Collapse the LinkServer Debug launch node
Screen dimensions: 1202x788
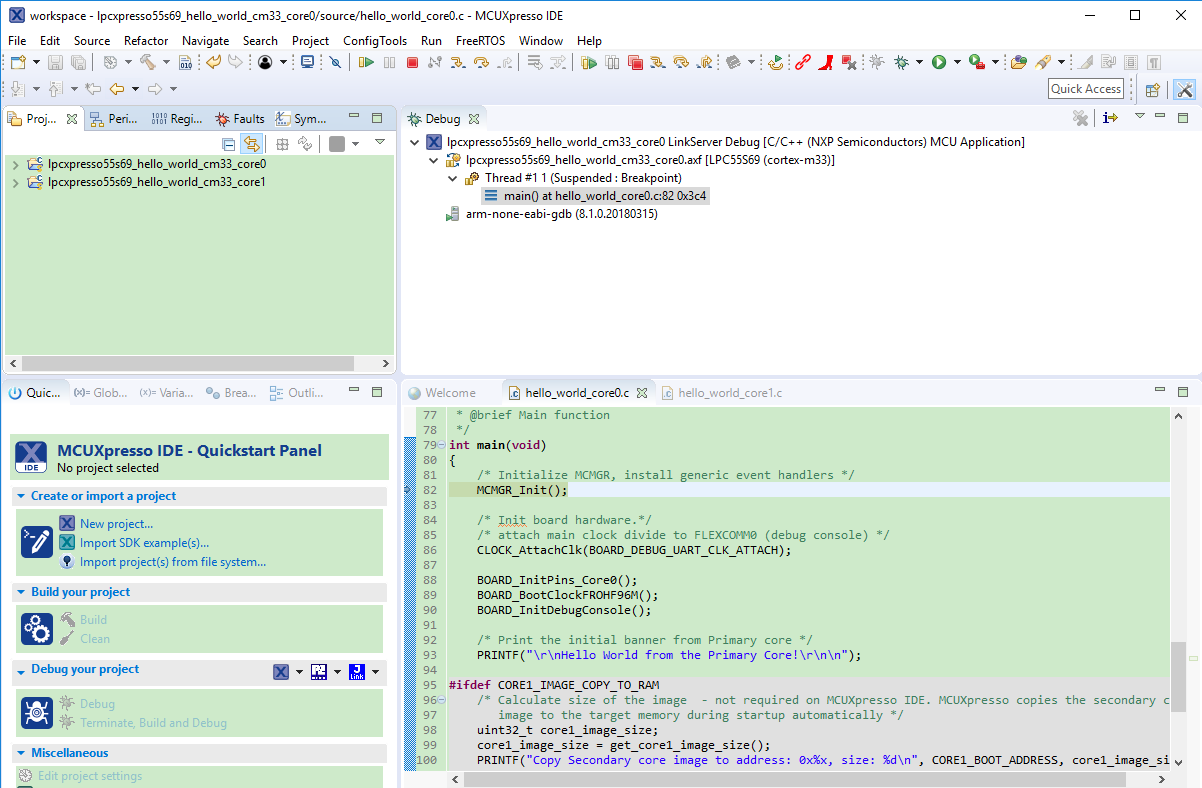pos(415,142)
